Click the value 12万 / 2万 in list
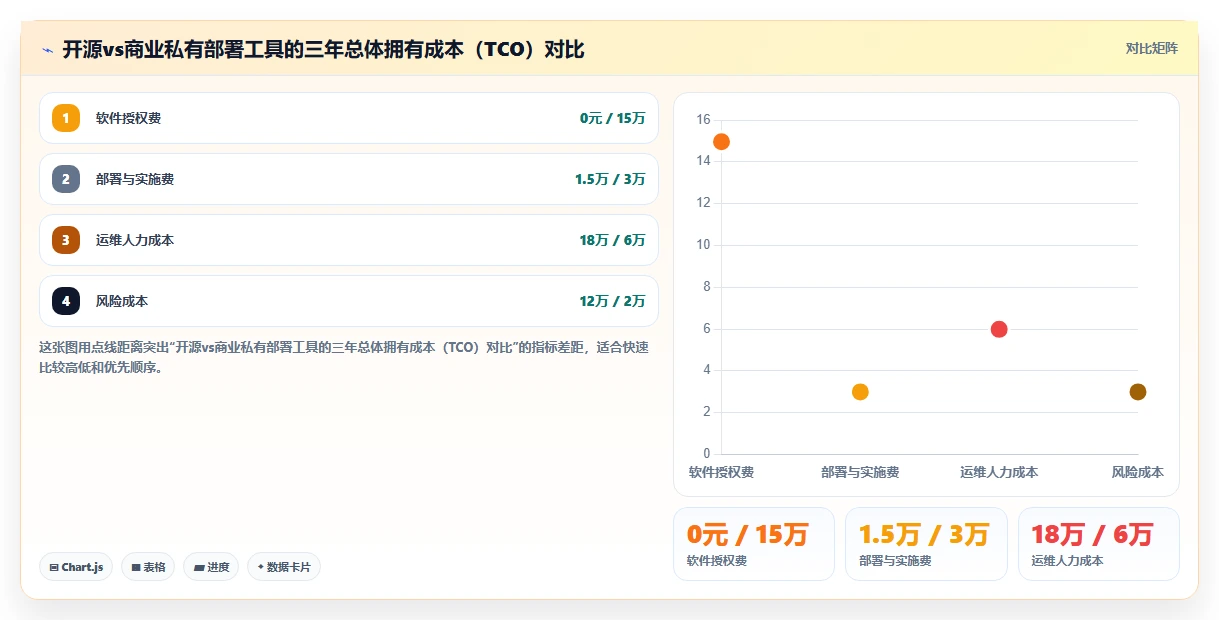Viewport: 1219px width, 620px height. click(x=613, y=301)
